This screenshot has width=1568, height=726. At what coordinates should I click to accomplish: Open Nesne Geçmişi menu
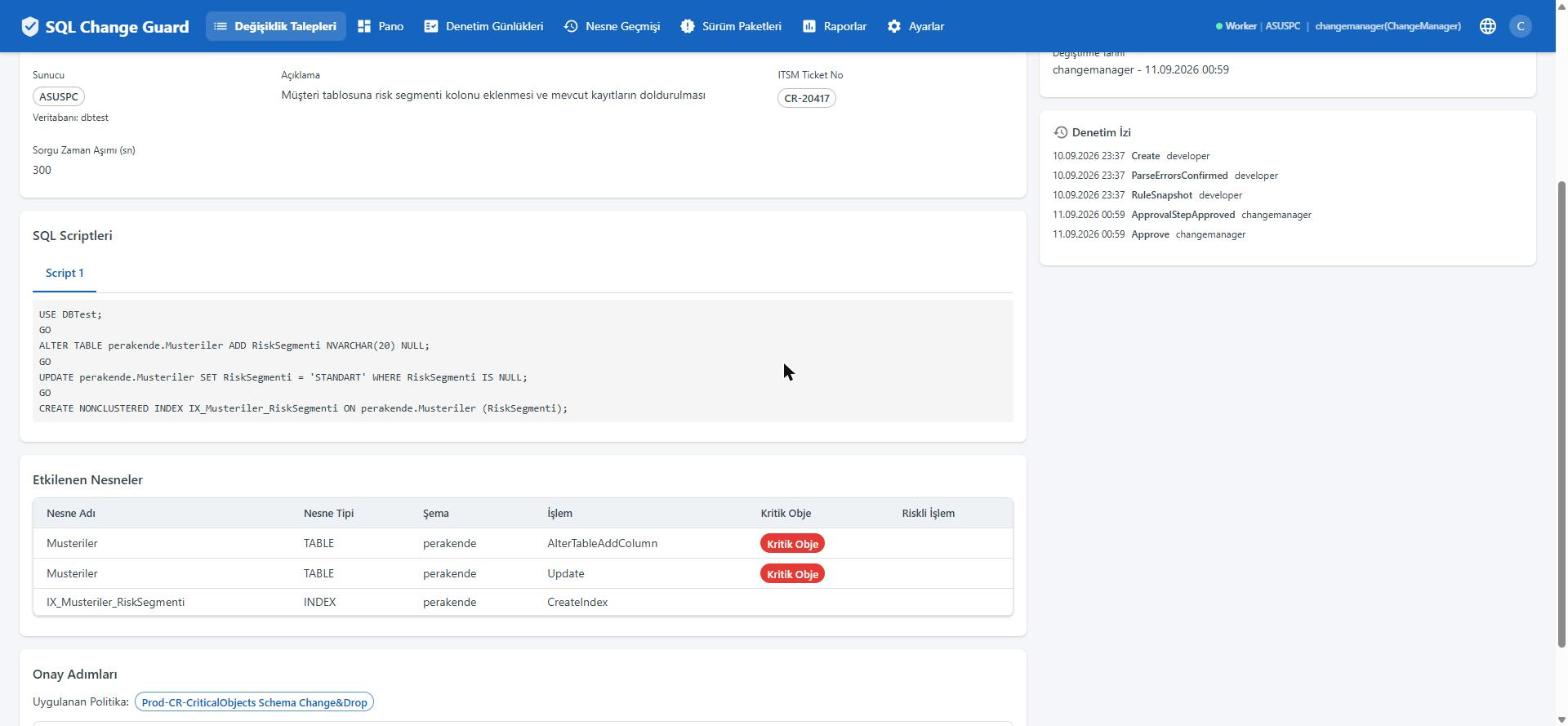[612, 26]
